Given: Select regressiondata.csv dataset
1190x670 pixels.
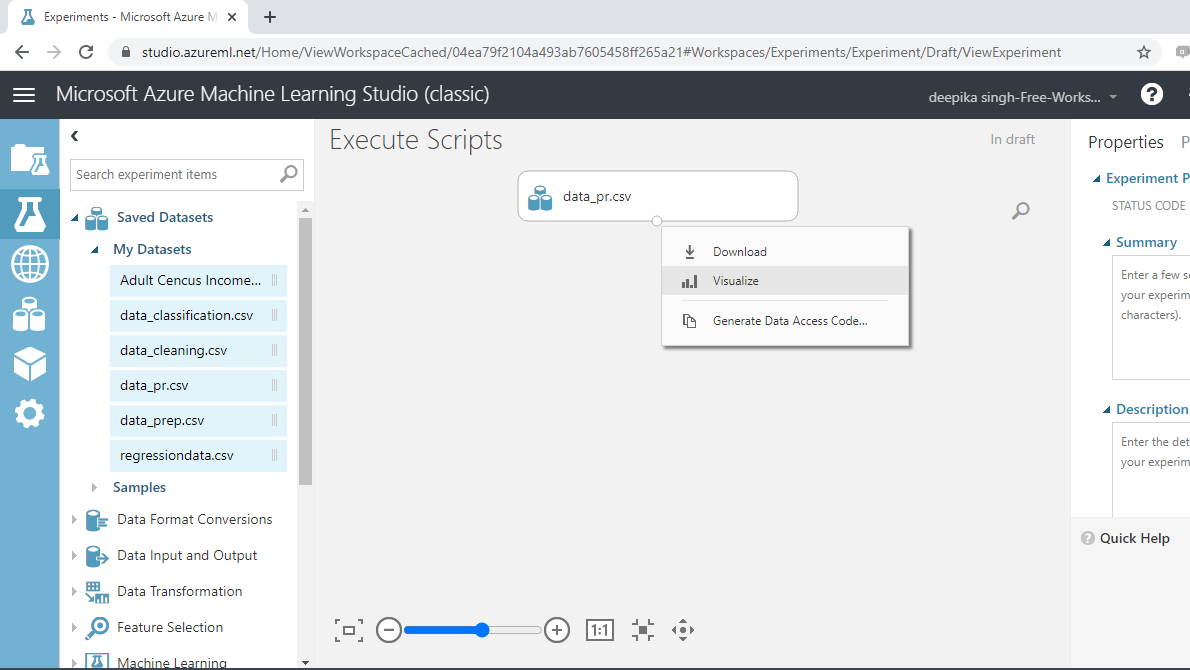Looking at the screenshot, I should coord(198,455).
